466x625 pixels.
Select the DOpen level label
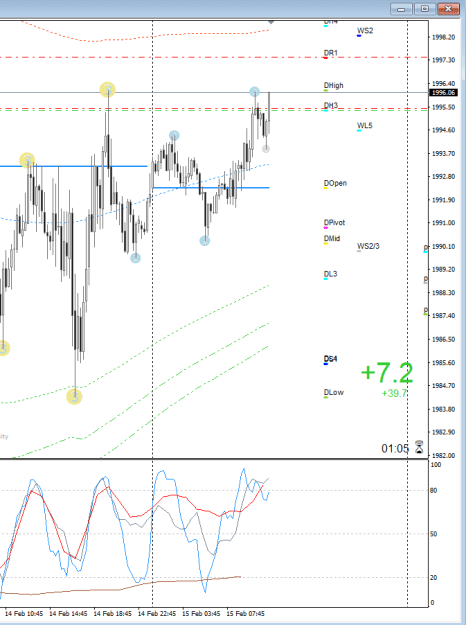pyautogui.click(x=335, y=183)
